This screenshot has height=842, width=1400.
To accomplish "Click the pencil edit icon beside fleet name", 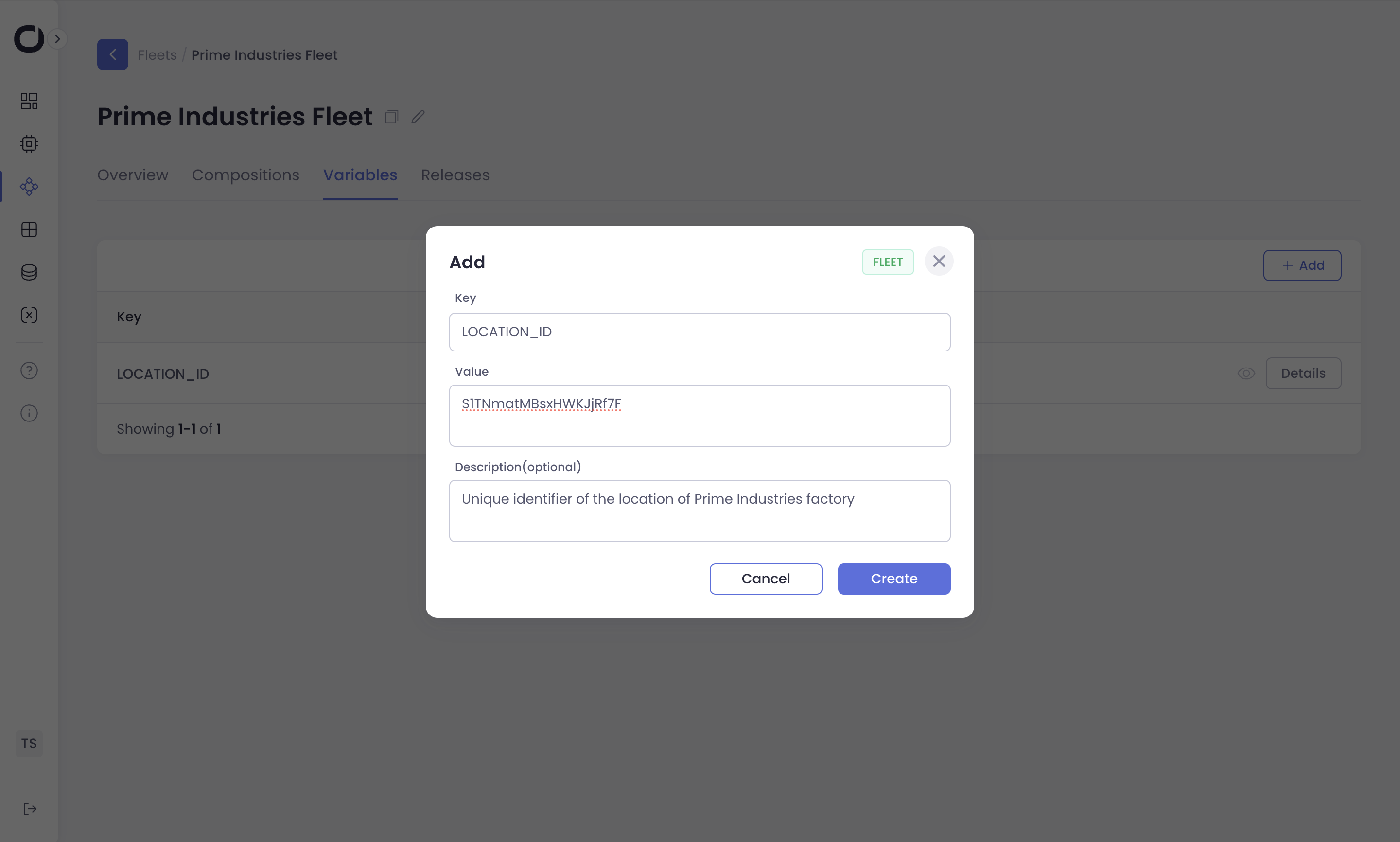I will click(x=418, y=117).
